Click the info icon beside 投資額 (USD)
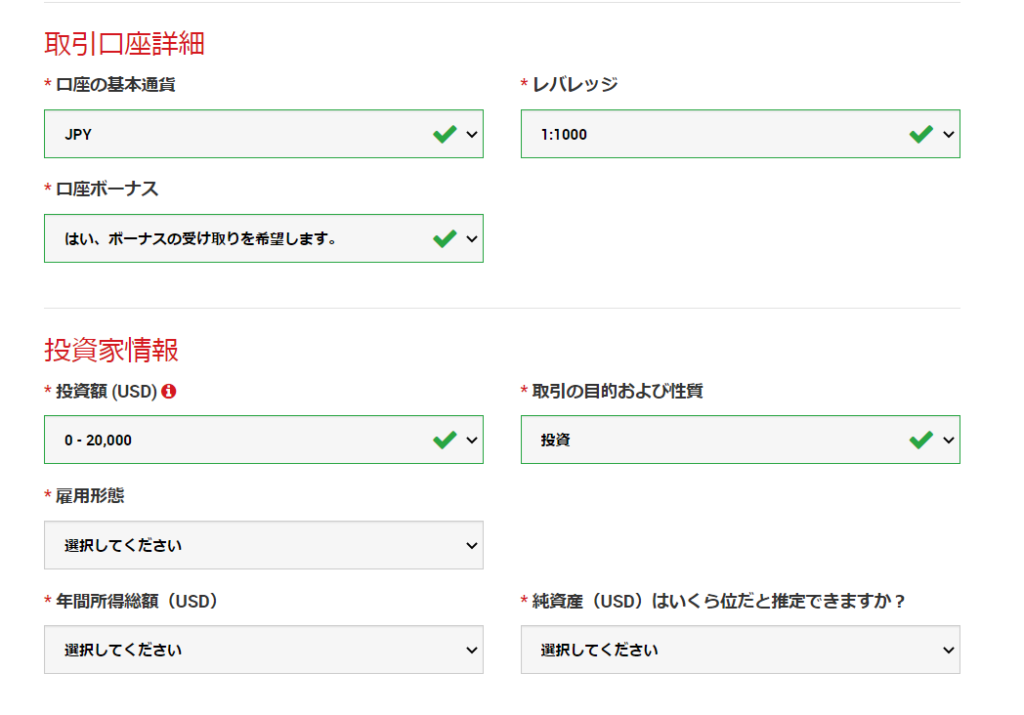Screen dimensions: 1024x715 point(170,391)
